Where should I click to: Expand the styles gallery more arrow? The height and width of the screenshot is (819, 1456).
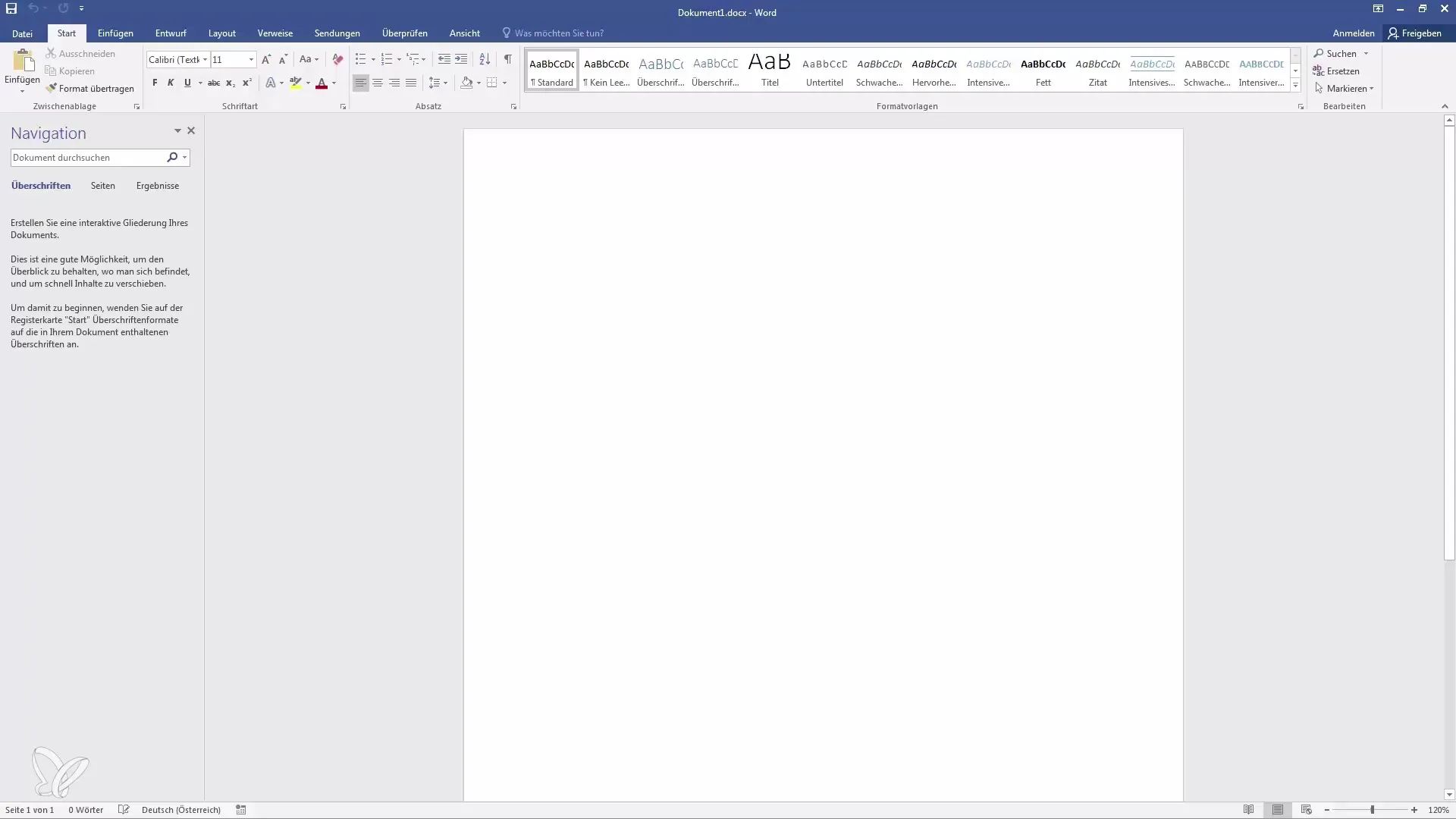pyautogui.click(x=1295, y=86)
